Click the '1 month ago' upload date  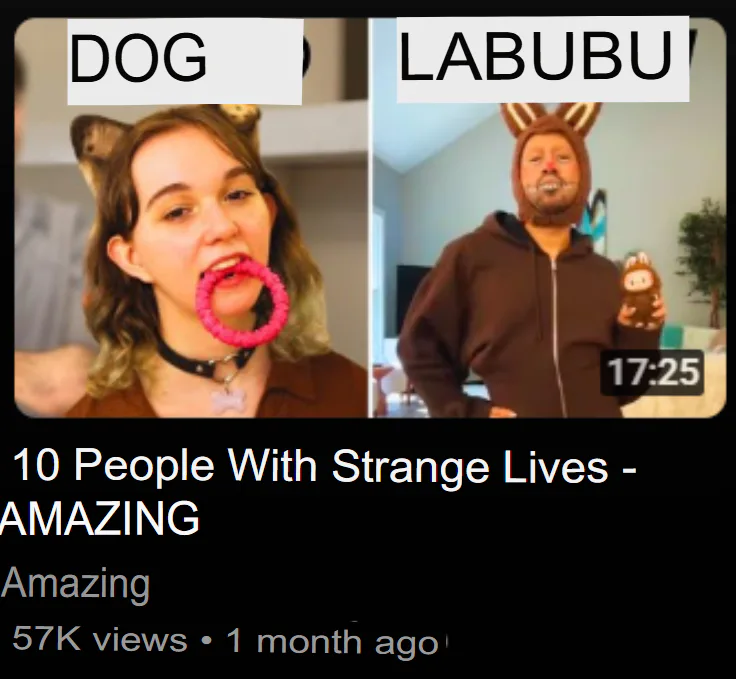[x=332, y=641]
